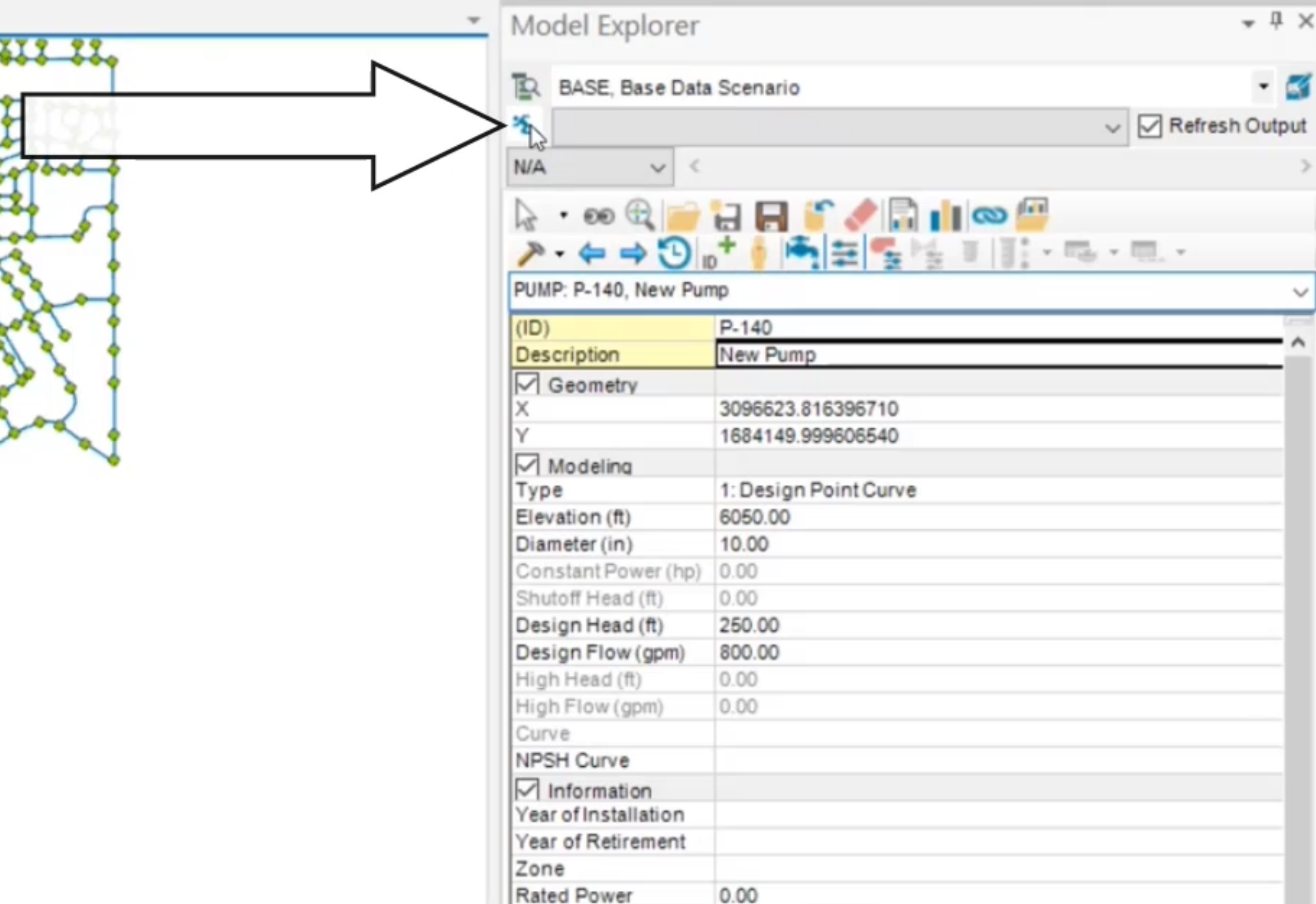Click the Diameter value 10.00

point(744,544)
